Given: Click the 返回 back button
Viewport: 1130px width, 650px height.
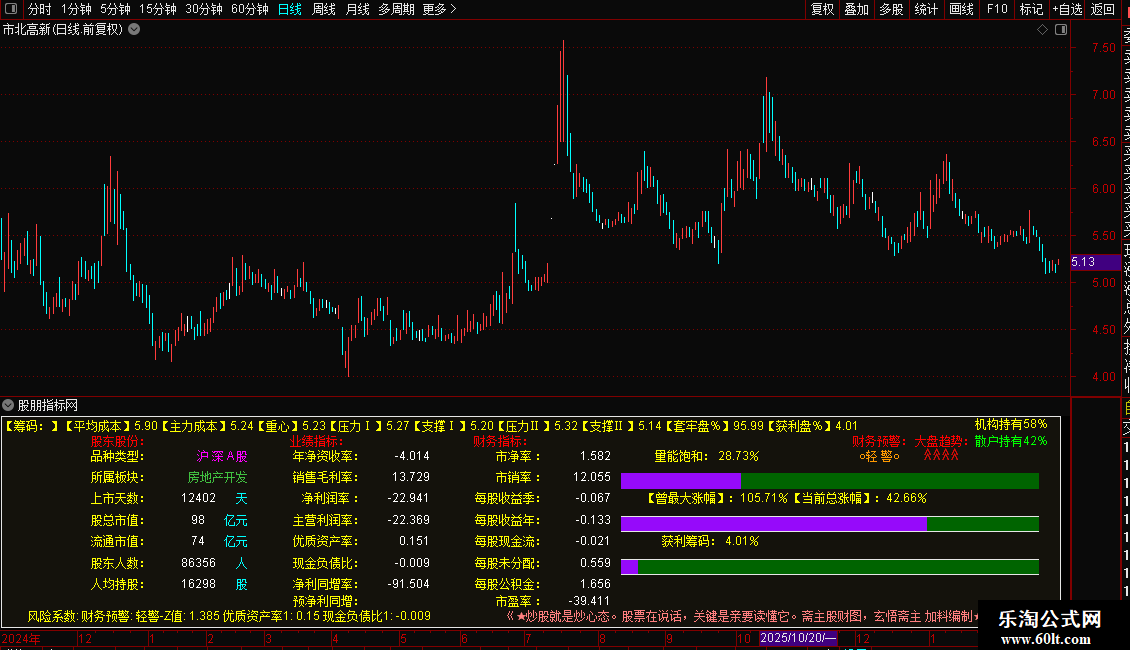Looking at the screenshot, I should point(1103,9).
